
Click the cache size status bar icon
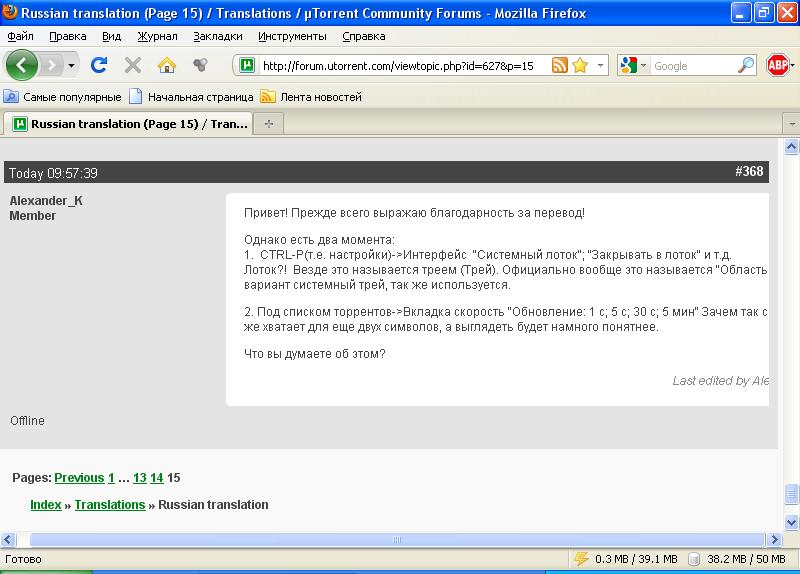[693, 559]
